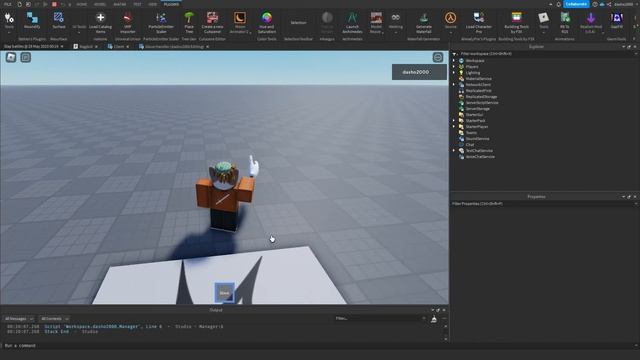
Task: Open the Welding plugin dropdown
Action: point(396,22)
